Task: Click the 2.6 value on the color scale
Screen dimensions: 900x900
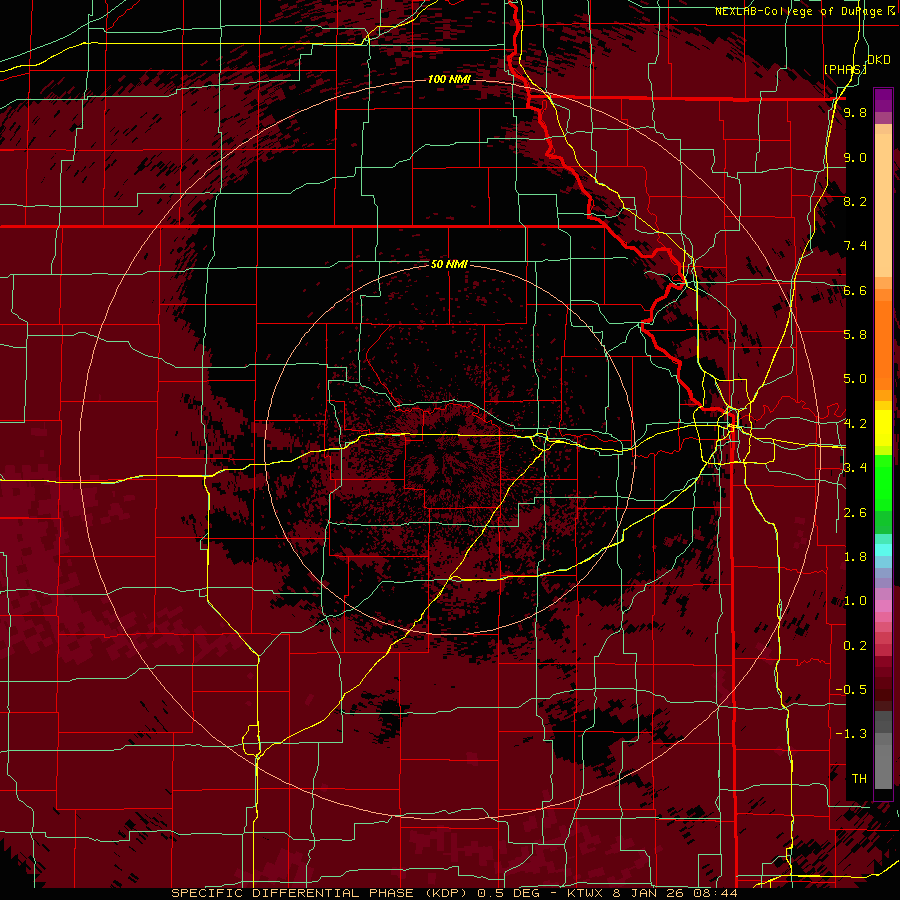Action: (x=855, y=513)
